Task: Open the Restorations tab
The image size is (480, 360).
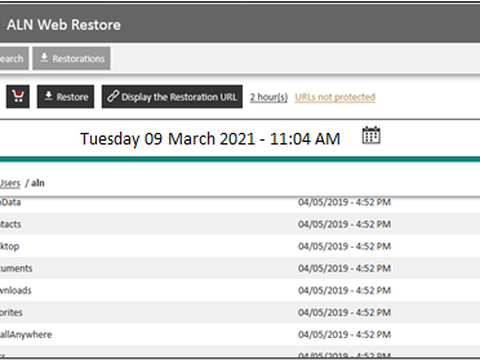Action: pos(72,58)
